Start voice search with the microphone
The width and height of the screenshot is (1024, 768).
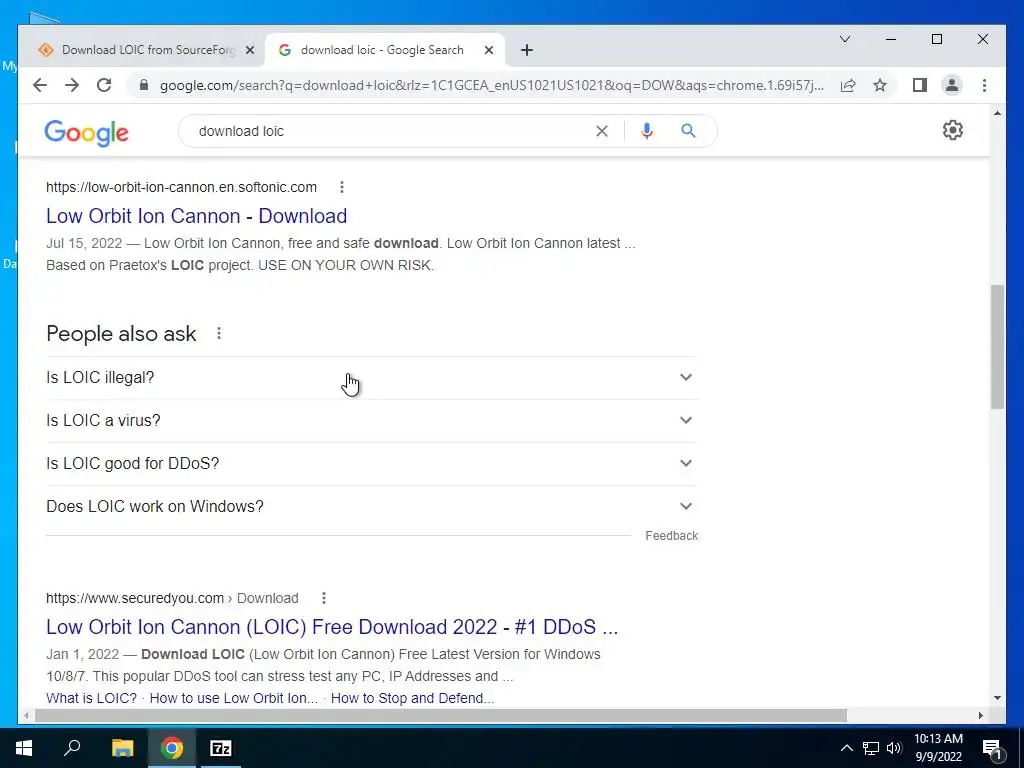coord(647,131)
